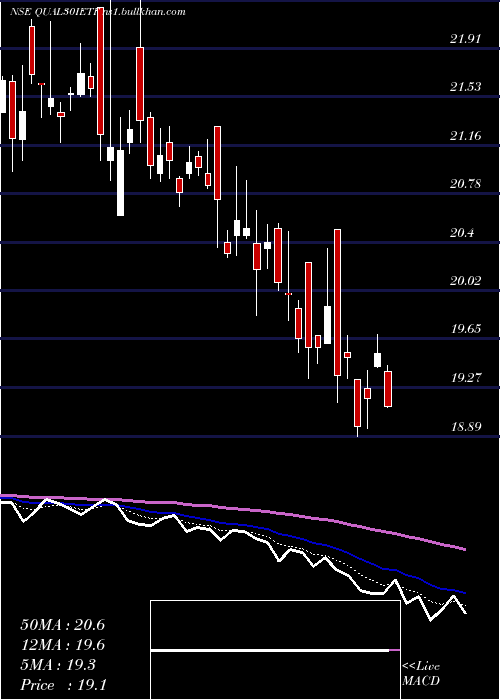
Task: Click the 20.78 price level label
Action: point(466,184)
